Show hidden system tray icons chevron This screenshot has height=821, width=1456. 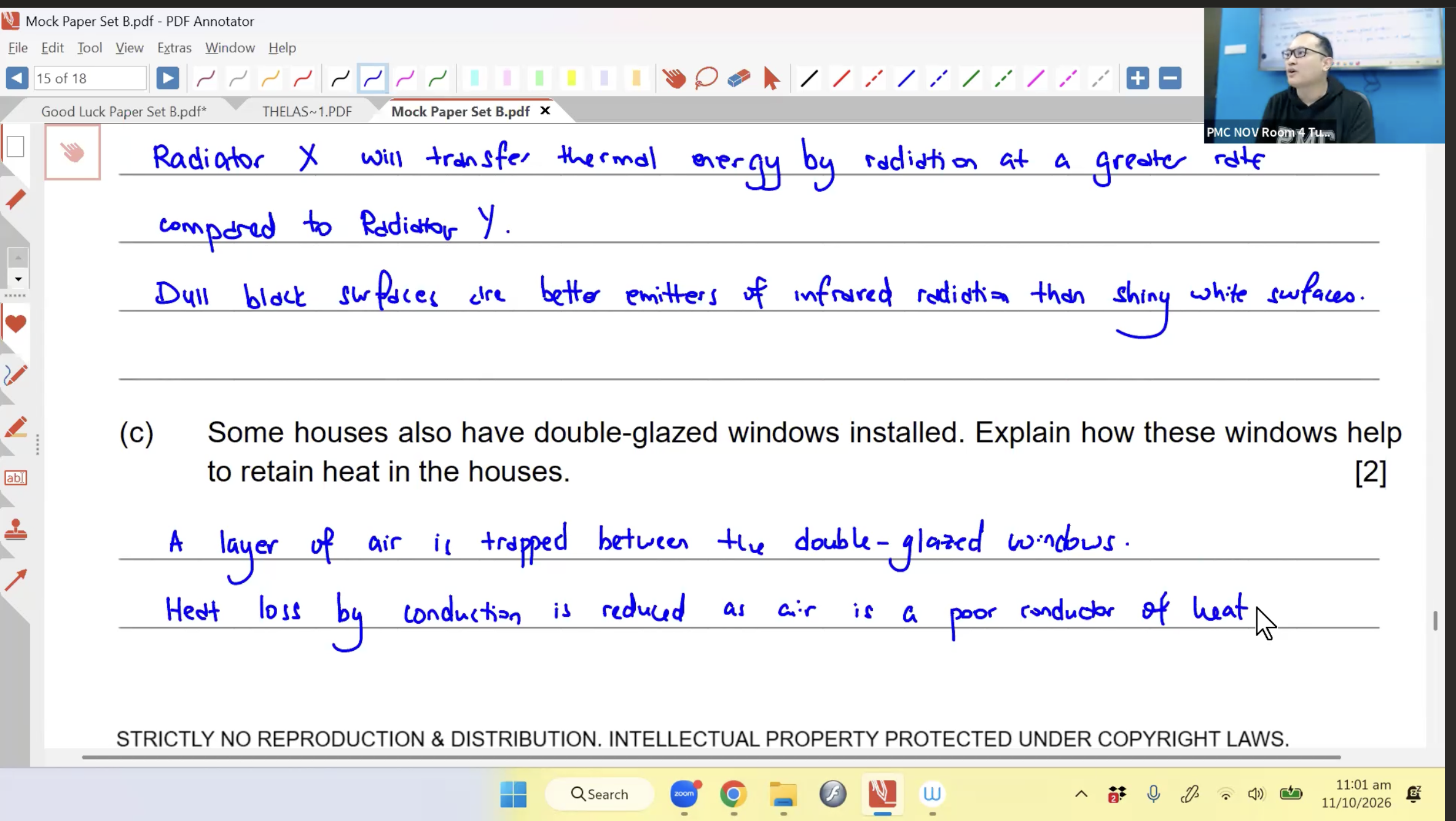pyautogui.click(x=1081, y=794)
